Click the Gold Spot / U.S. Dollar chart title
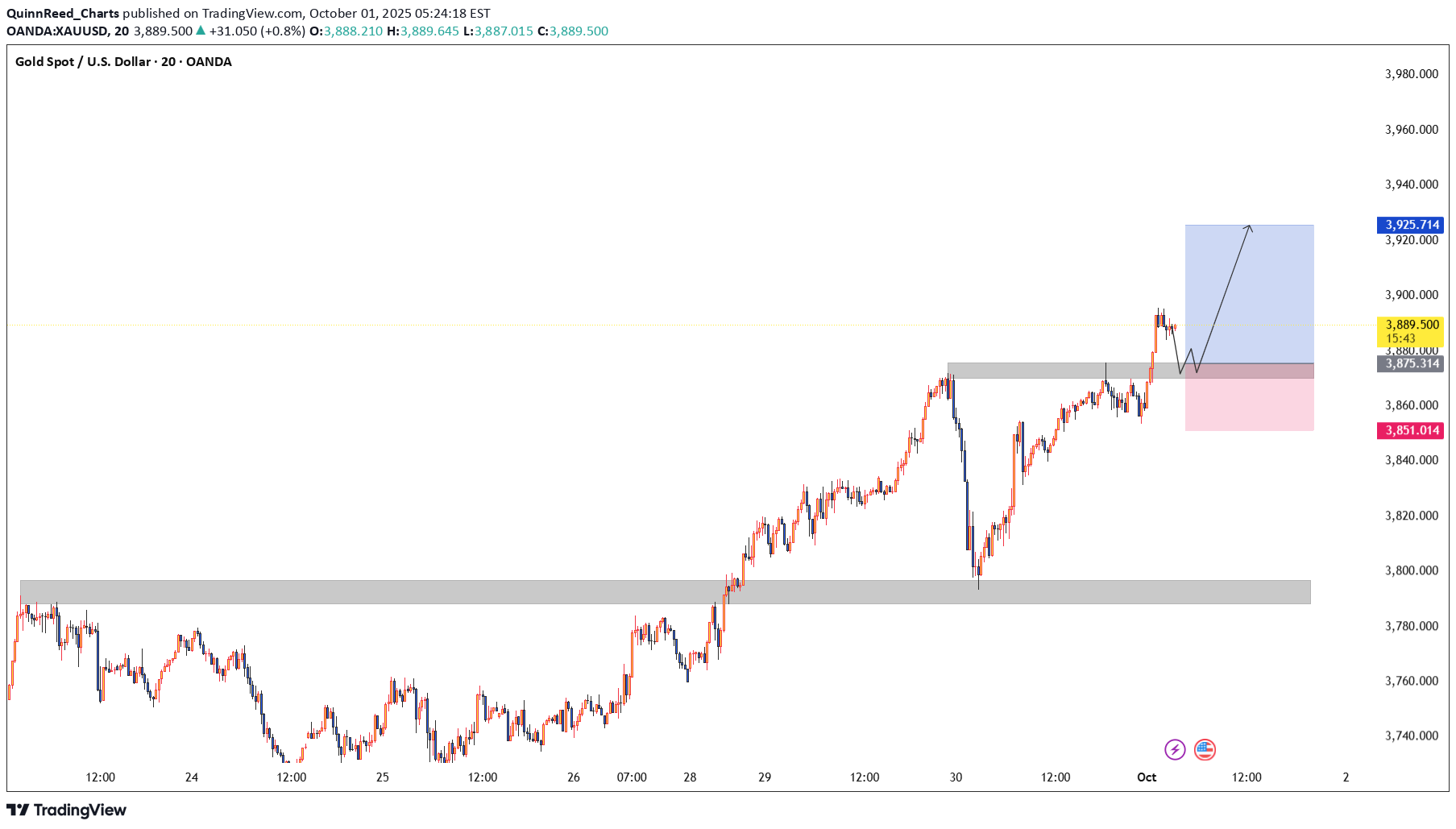 click(81, 61)
